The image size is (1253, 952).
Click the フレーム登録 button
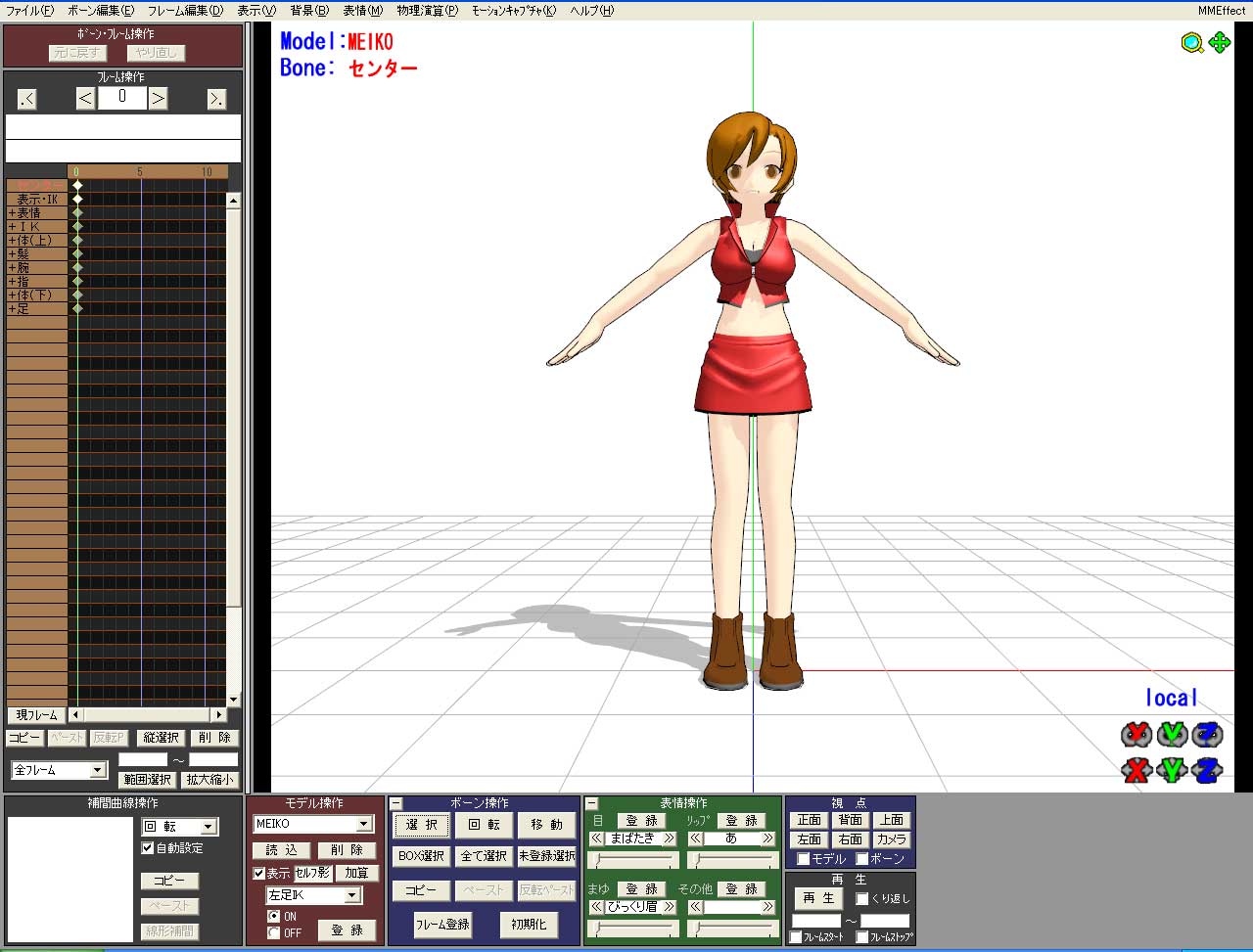coord(442,925)
